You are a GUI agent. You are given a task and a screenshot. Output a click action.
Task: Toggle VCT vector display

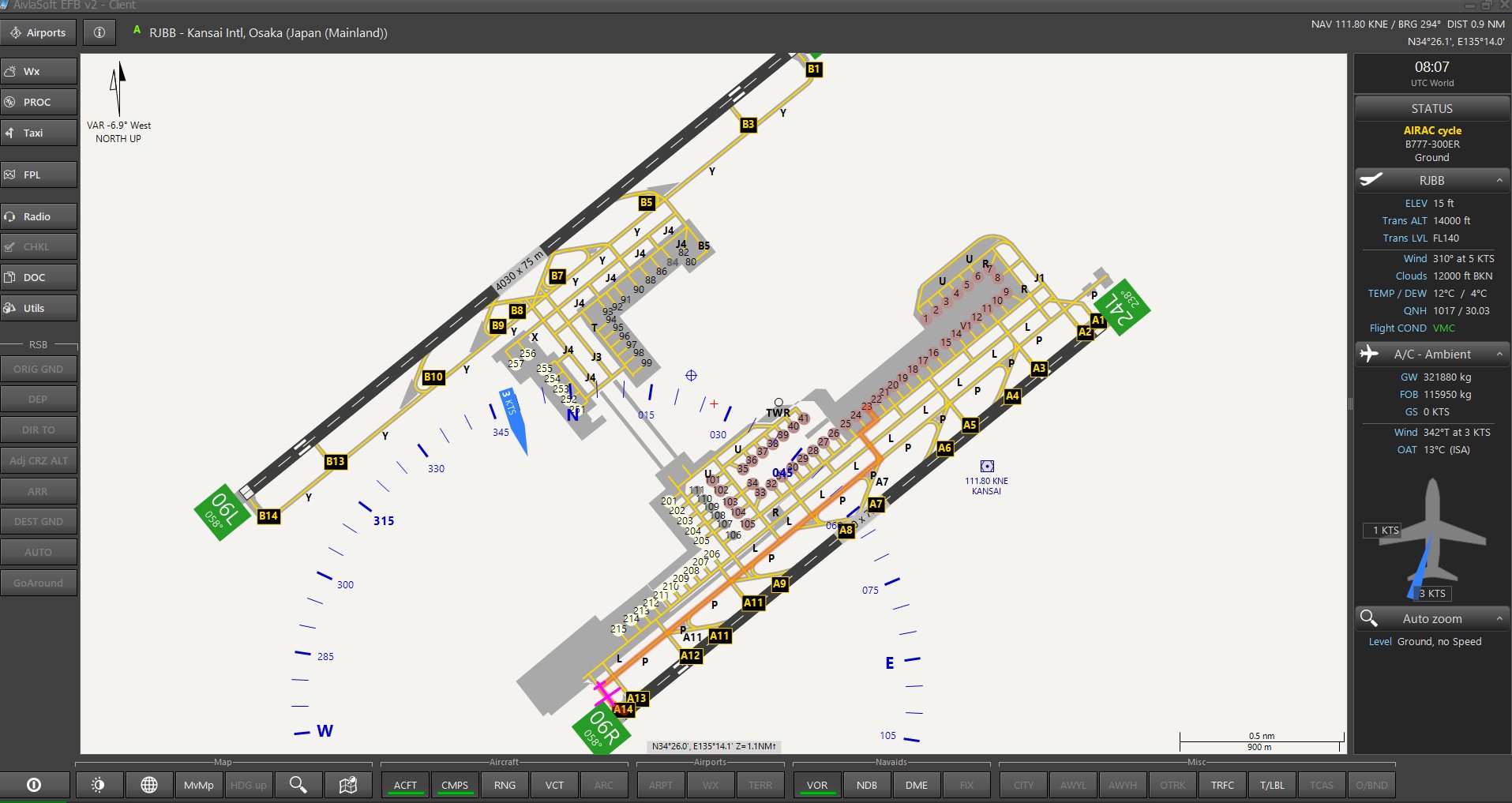554,785
